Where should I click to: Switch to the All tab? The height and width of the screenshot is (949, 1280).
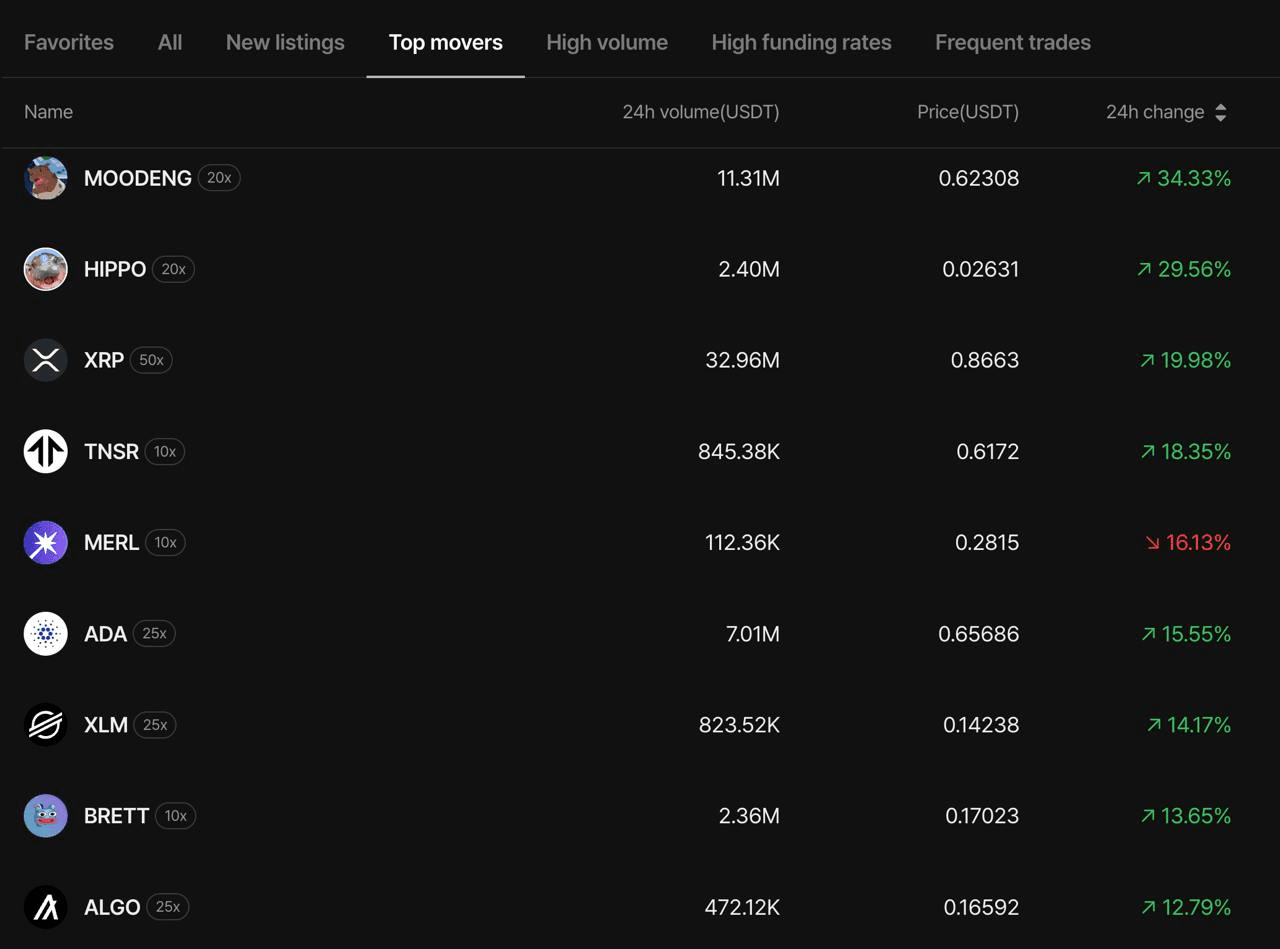pos(170,42)
